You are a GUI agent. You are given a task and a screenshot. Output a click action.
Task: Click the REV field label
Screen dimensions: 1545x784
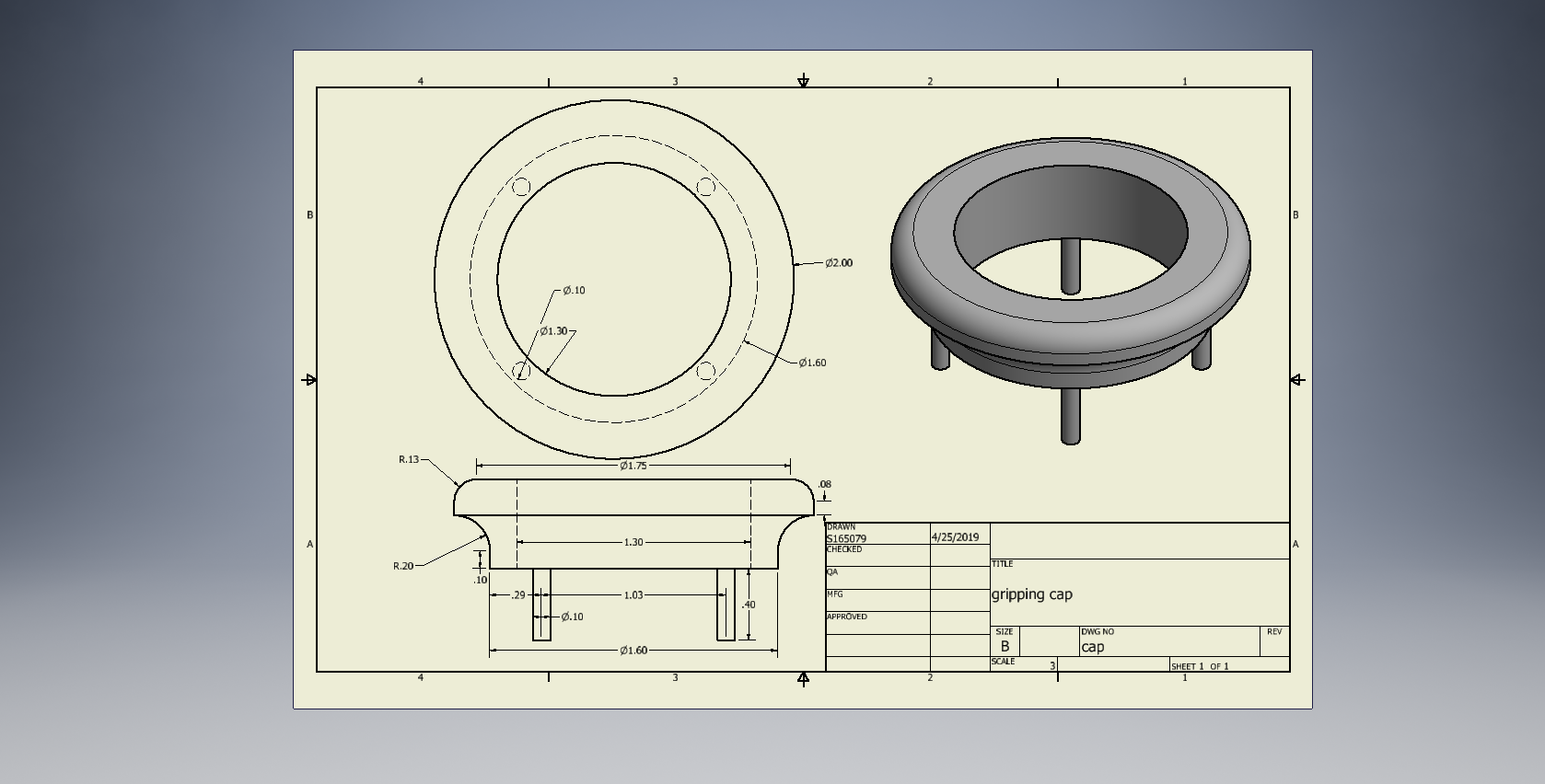pyautogui.click(x=1274, y=632)
